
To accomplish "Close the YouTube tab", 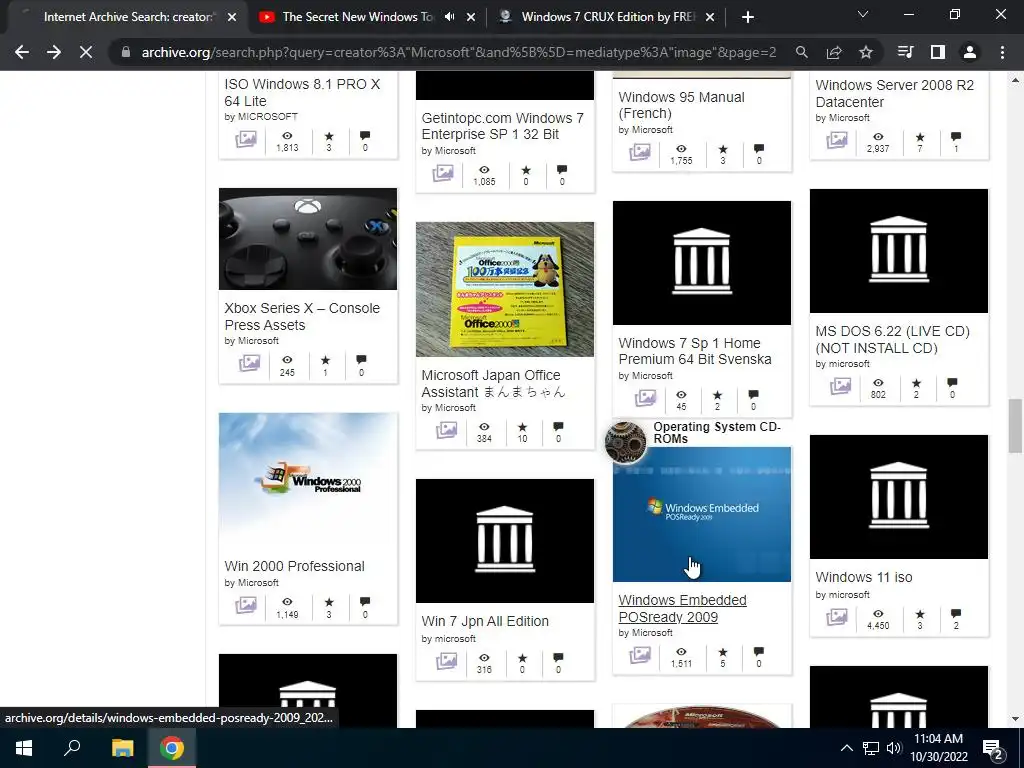I will (x=471, y=17).
